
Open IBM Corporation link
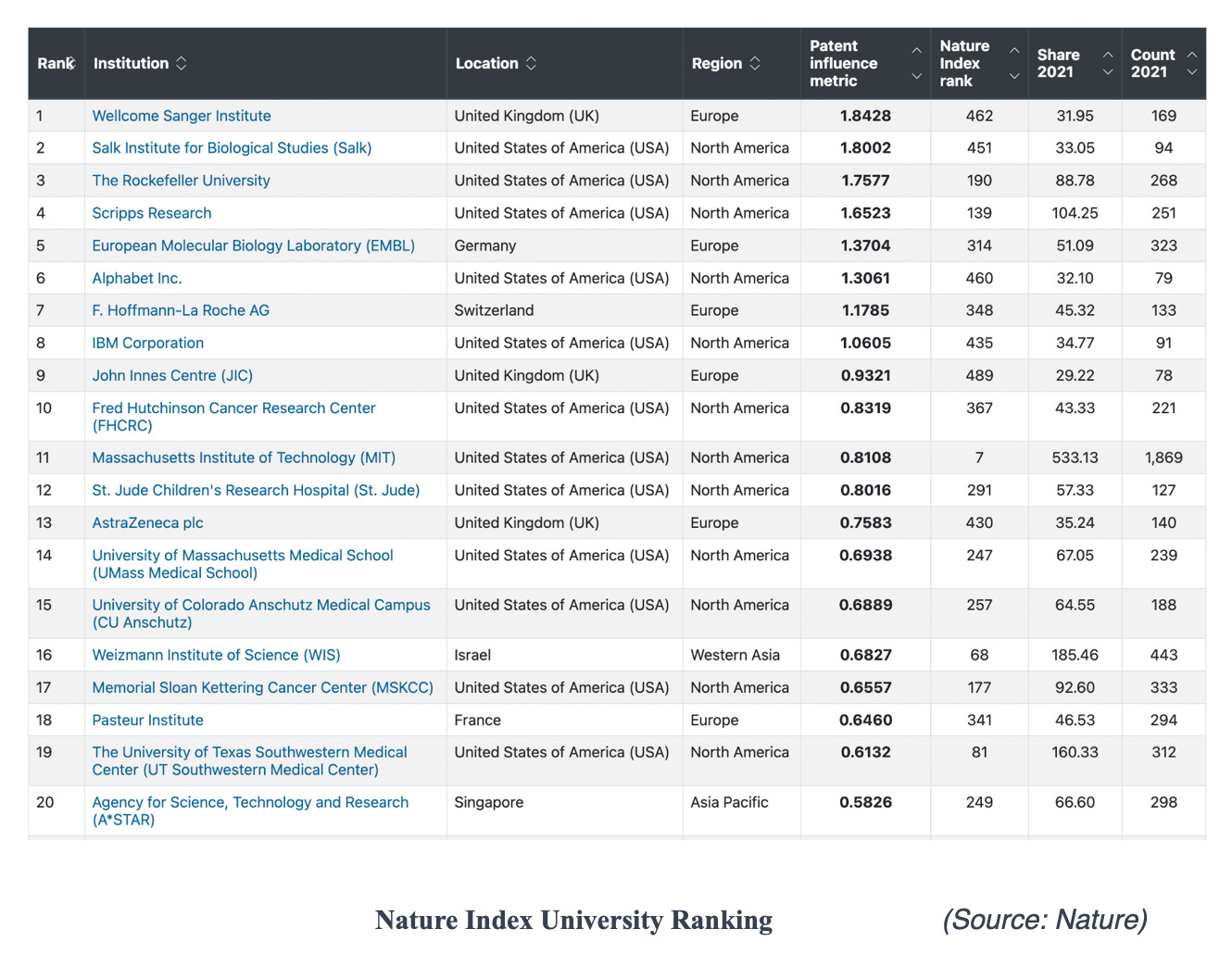coord(148,343)
